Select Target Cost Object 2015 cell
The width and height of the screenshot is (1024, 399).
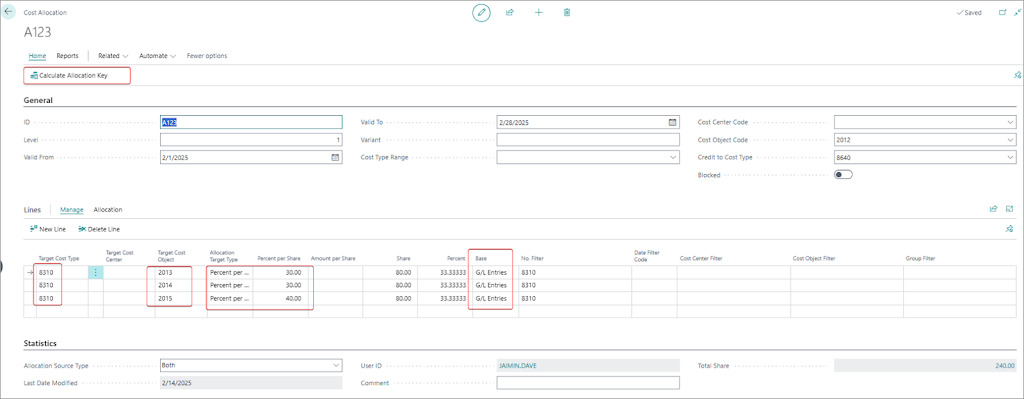point(180,298)
